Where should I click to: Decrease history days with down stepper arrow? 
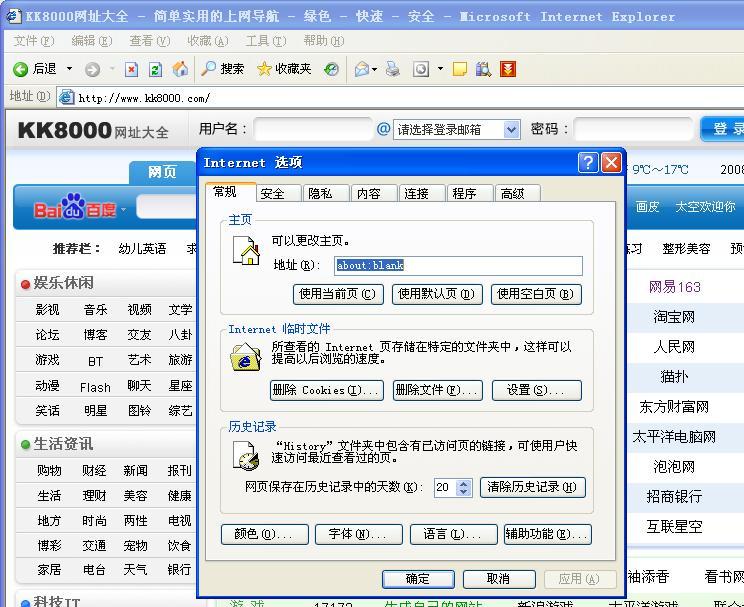[464, 492]
